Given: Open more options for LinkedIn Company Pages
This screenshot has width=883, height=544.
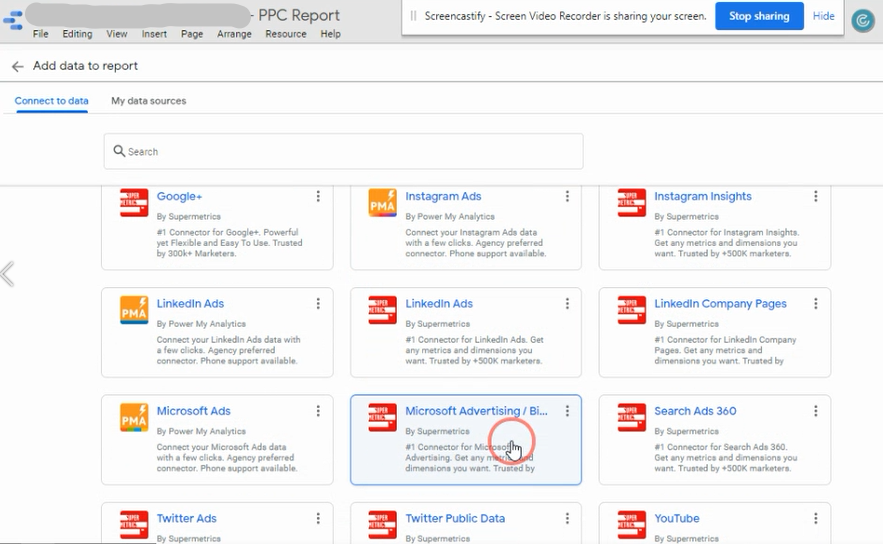Looking at the screenshot, I should coord(815,304).
